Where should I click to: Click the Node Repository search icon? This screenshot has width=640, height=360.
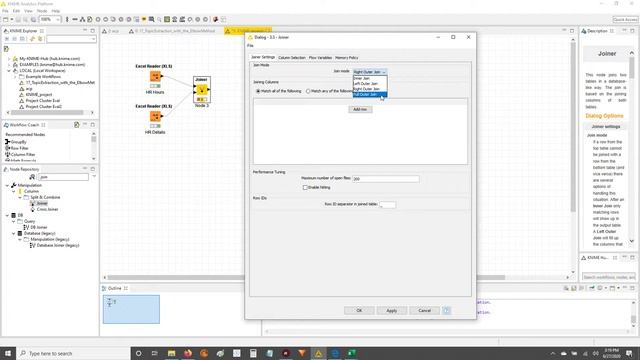click(x=33, y=177)
